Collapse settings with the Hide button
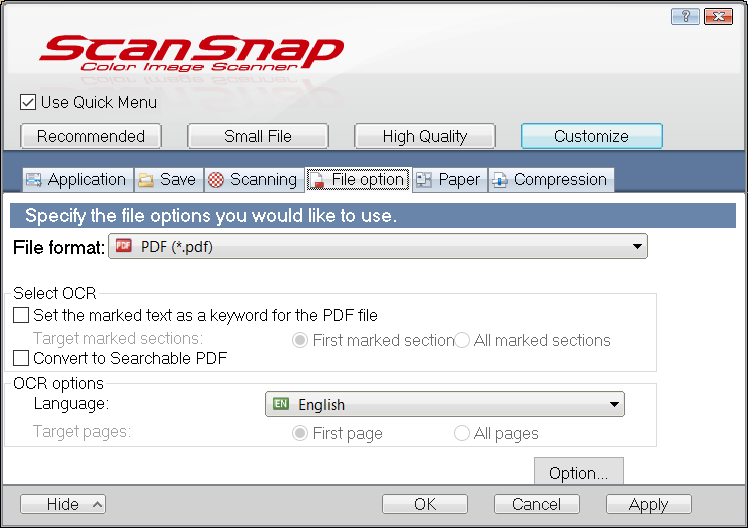The image size is (748, 528). (x=63, y=504)
